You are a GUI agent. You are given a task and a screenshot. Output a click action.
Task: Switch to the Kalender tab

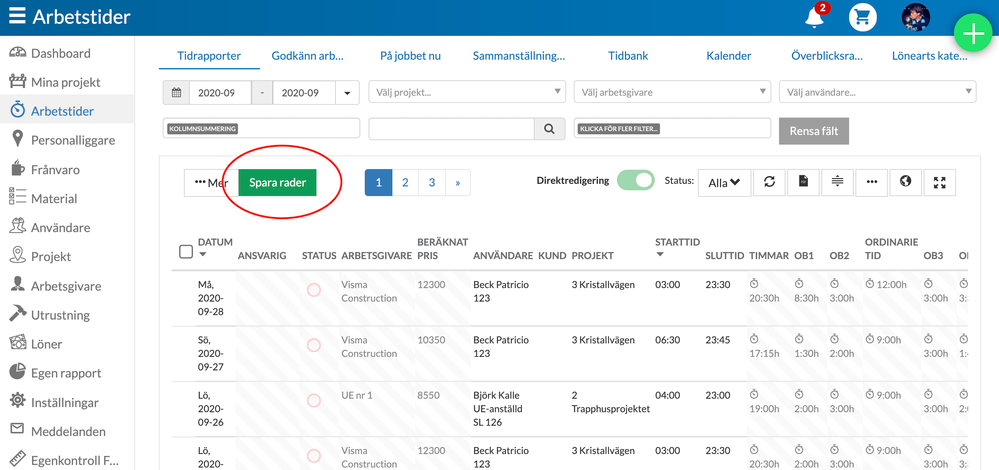[x=729, y=56]
